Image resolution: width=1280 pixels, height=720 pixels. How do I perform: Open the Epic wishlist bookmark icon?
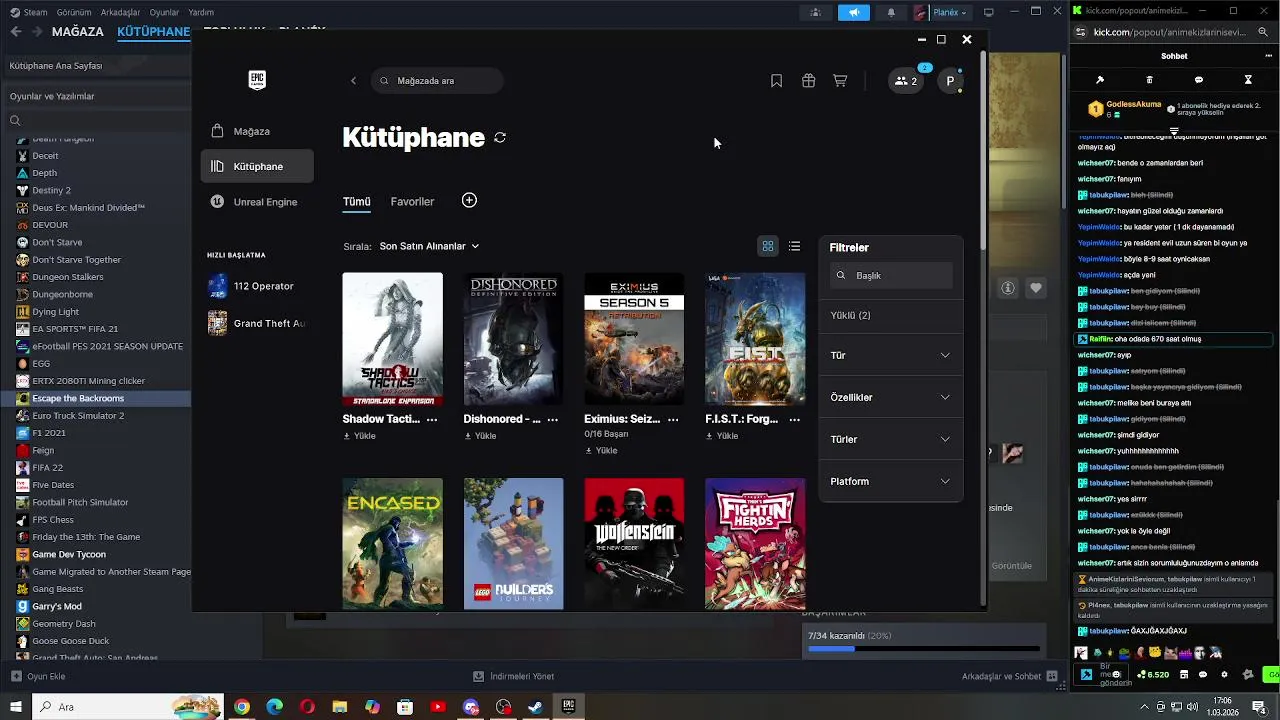point(776,81)
